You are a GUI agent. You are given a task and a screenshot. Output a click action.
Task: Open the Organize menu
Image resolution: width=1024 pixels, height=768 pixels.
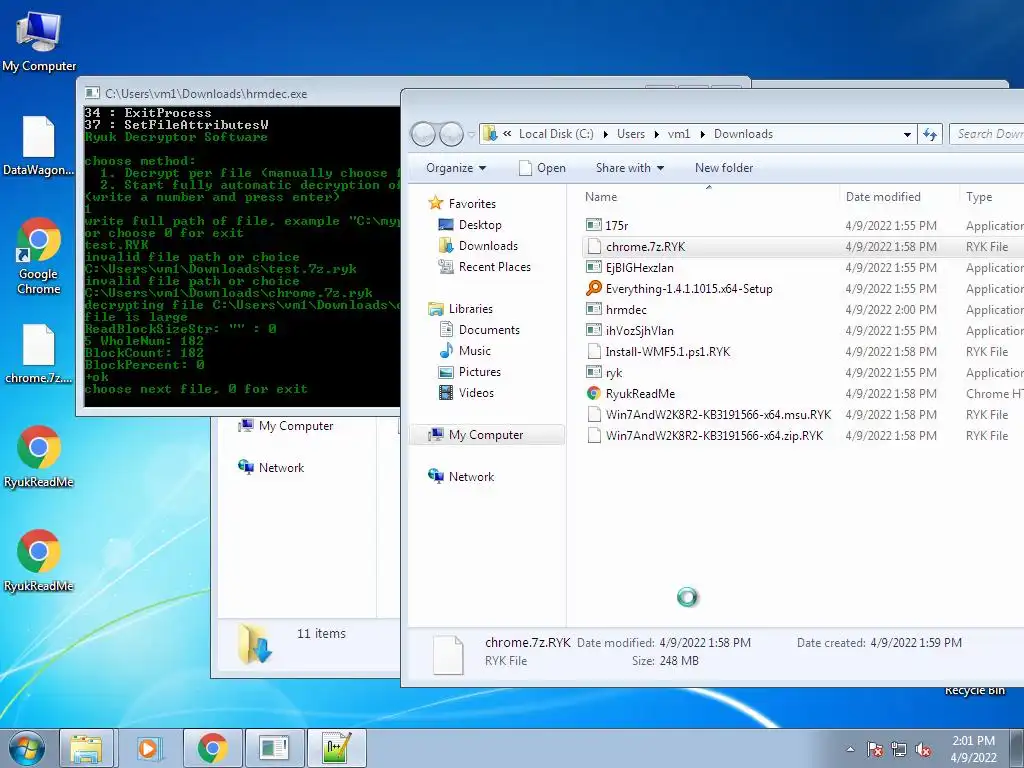(x=456, y=168)
